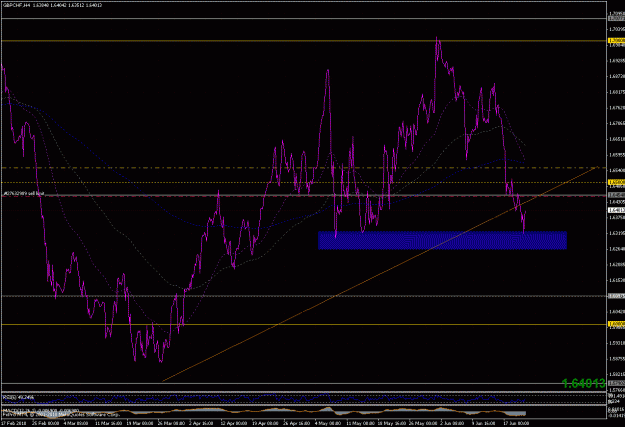Select the RSI indicator label
Viewport: 625px width, 427px height.
pyautogui.click(x=18, y=397)
